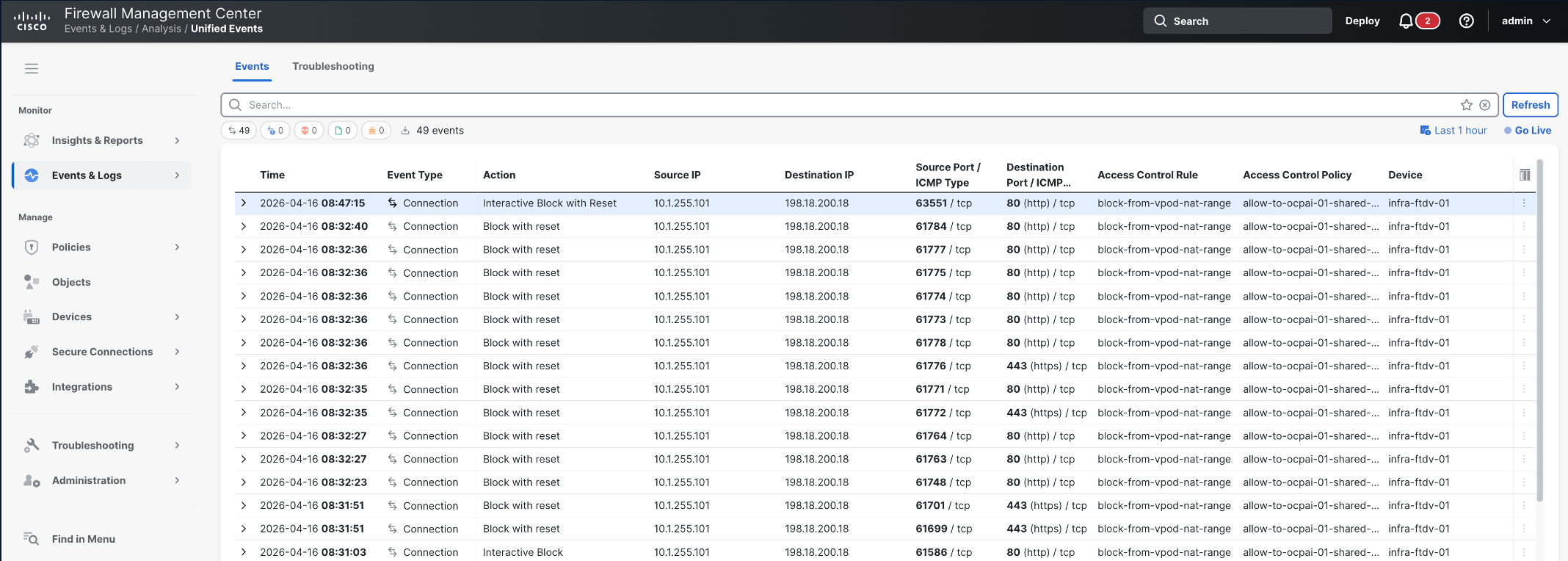Click the Time column header
1568x561 pixels.
(x=272, y=175)
